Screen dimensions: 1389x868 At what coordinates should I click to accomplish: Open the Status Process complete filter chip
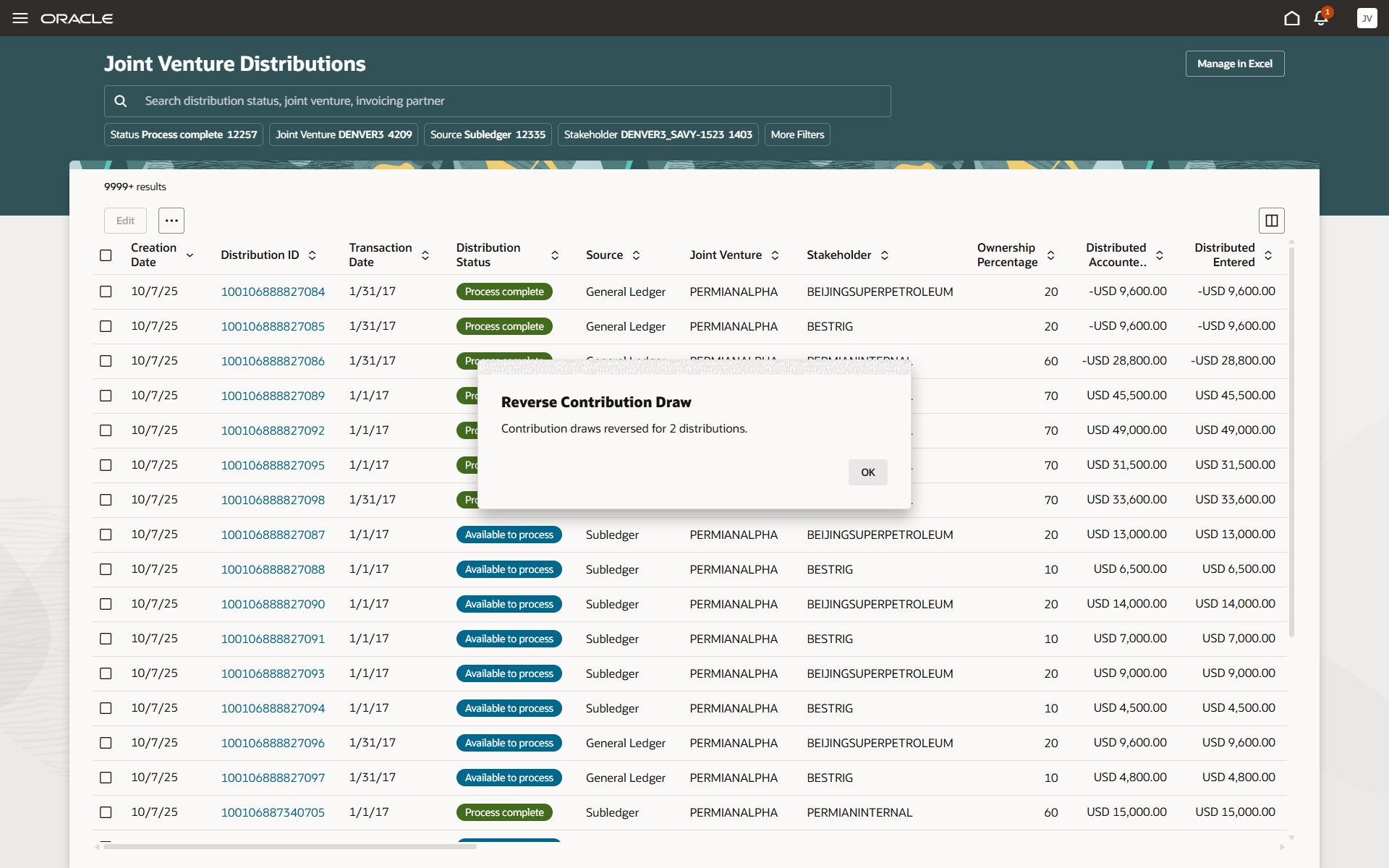184,135
